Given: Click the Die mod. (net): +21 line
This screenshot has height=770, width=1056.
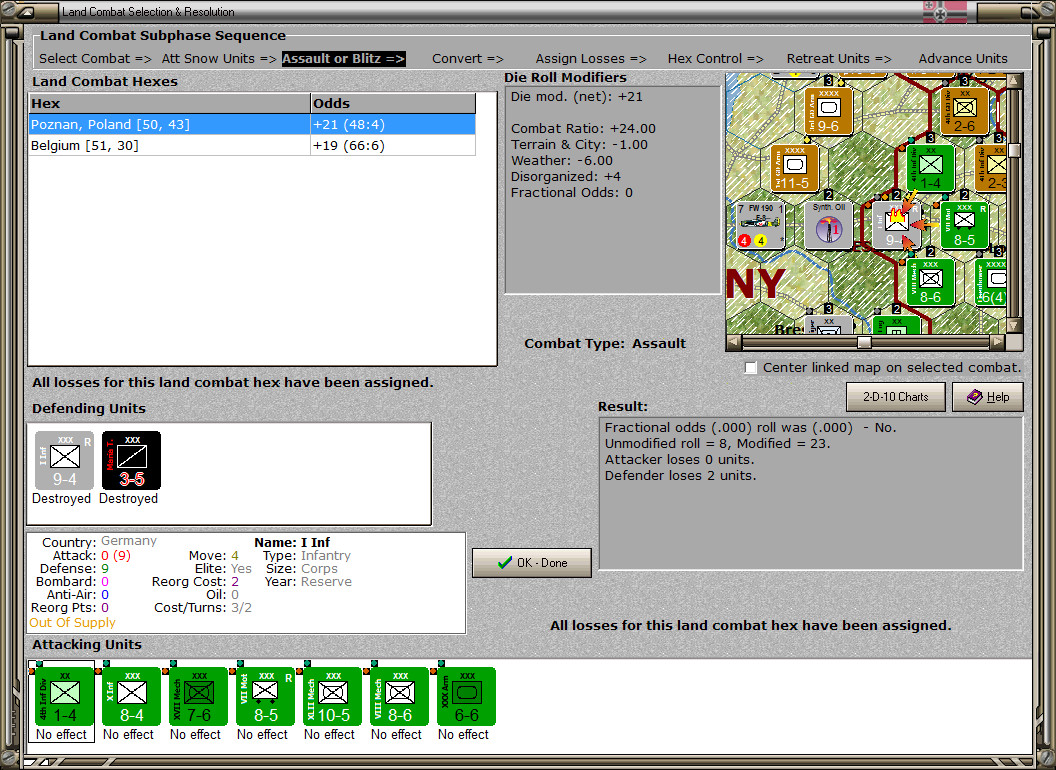Looking at the screenshot, I should tap(576, 97).
